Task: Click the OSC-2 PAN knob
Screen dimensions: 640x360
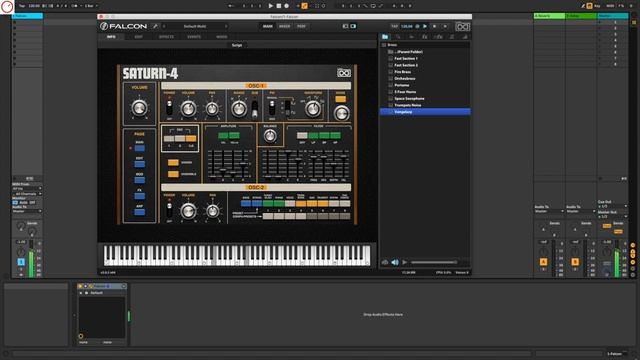Action: pyautogui.click(x=212, y=211)
